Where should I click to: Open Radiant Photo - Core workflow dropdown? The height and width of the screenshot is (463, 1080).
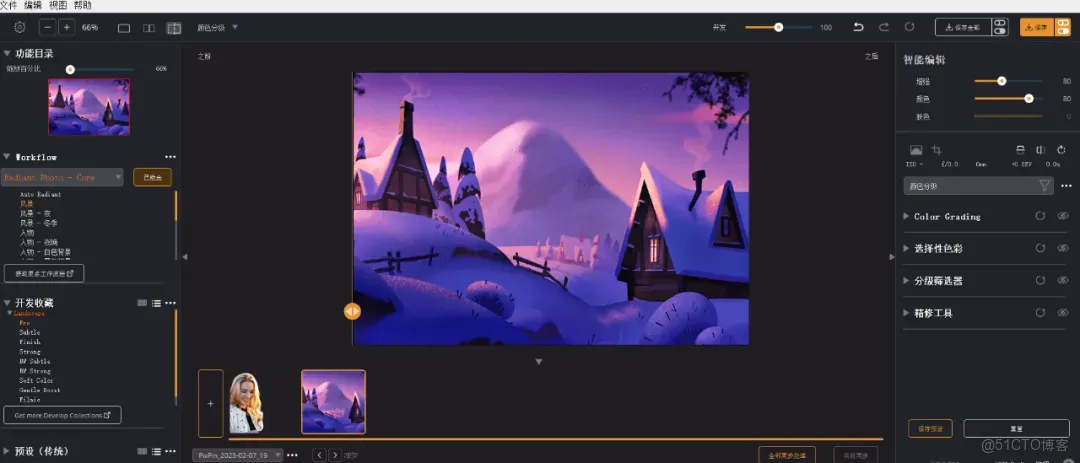(62, 177)
